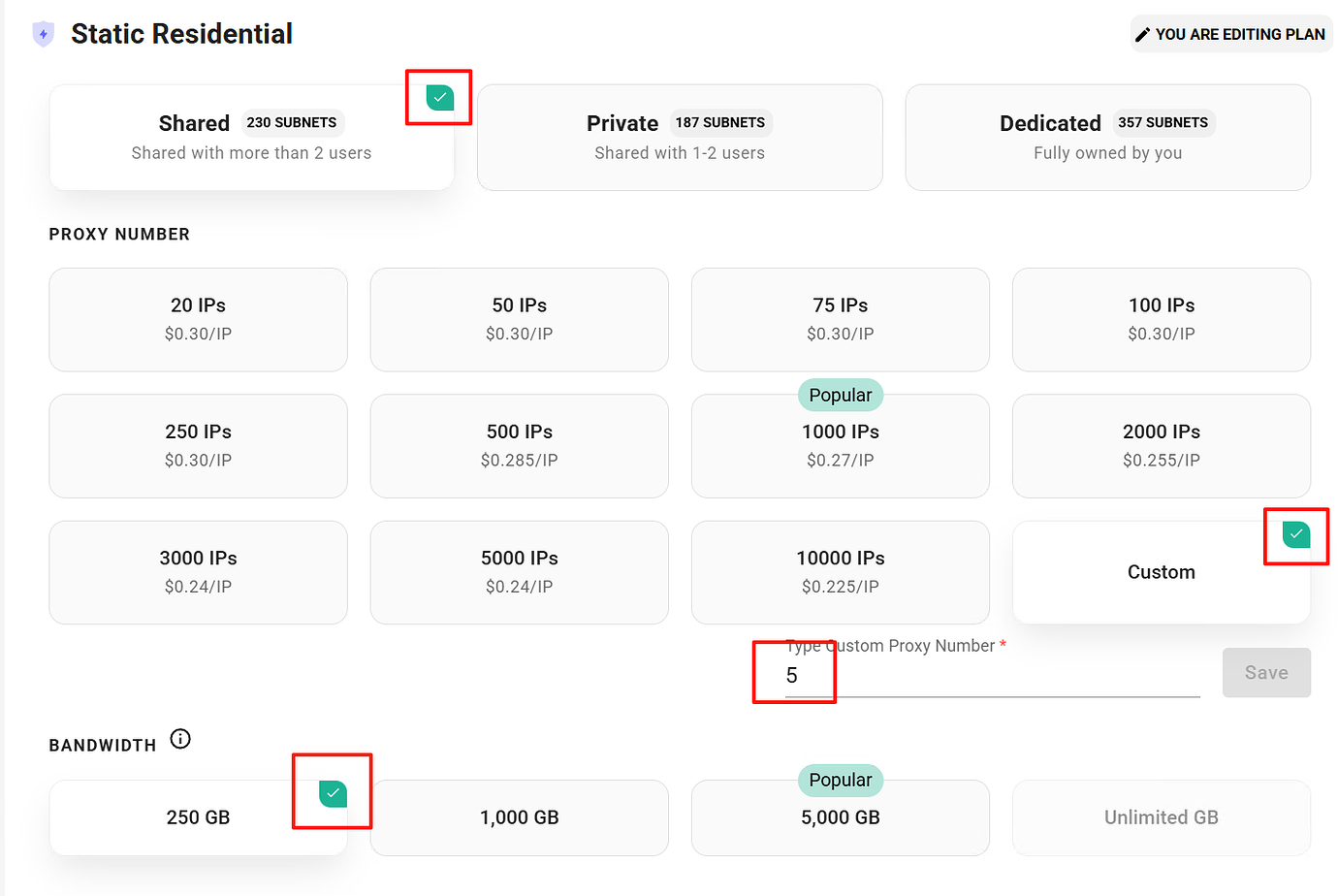
Task: Choose the popular 5,000 GB bandwidth
Action: click(x=840, y=817)
